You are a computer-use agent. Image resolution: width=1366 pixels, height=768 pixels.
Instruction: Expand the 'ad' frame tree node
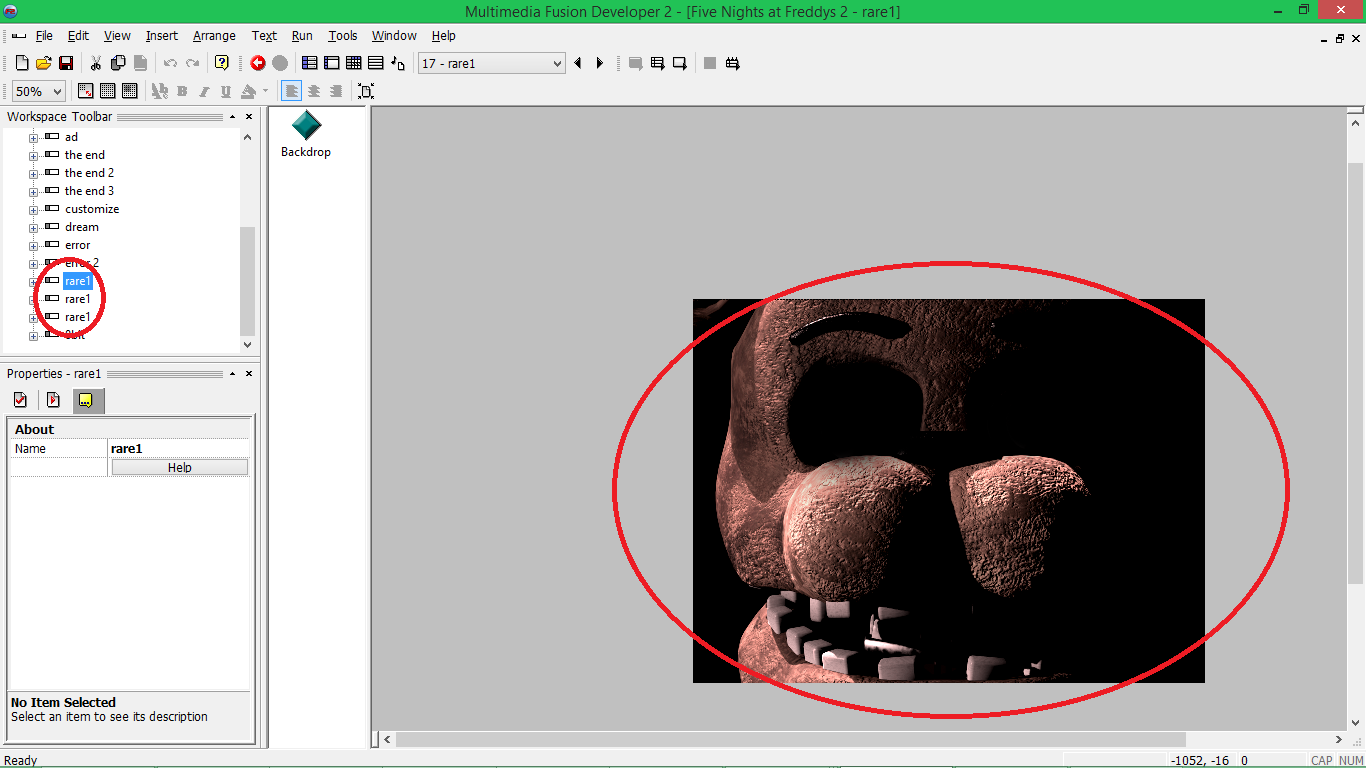pos(33,138)
